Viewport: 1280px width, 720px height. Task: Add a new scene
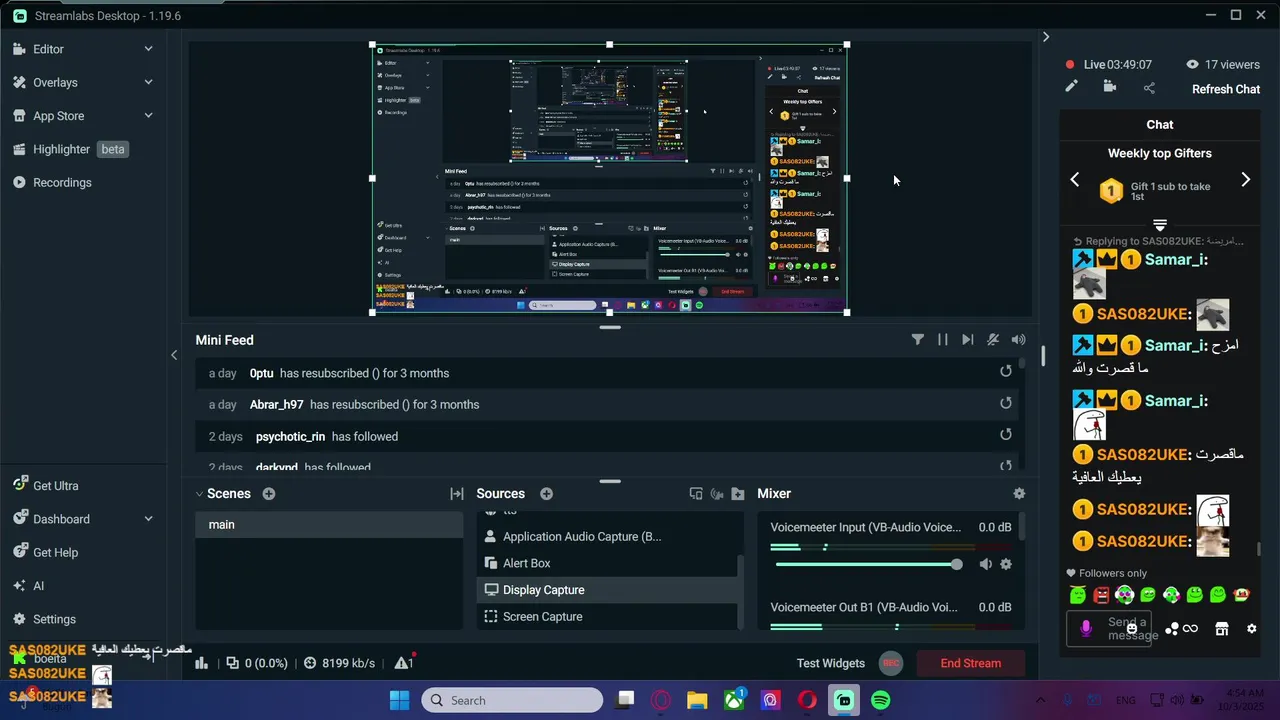pos(269,494)
